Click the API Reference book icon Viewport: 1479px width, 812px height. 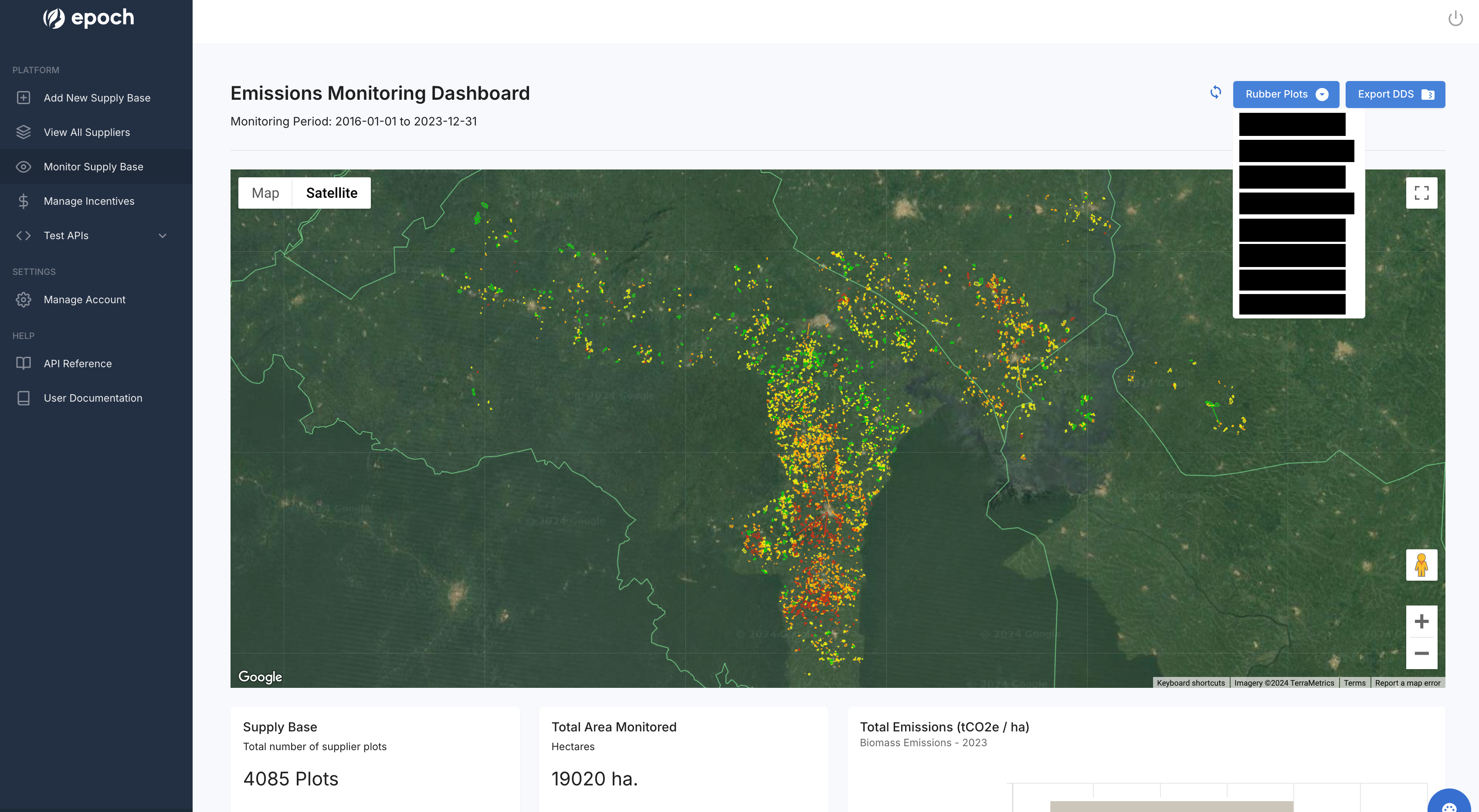click(24, 363)
